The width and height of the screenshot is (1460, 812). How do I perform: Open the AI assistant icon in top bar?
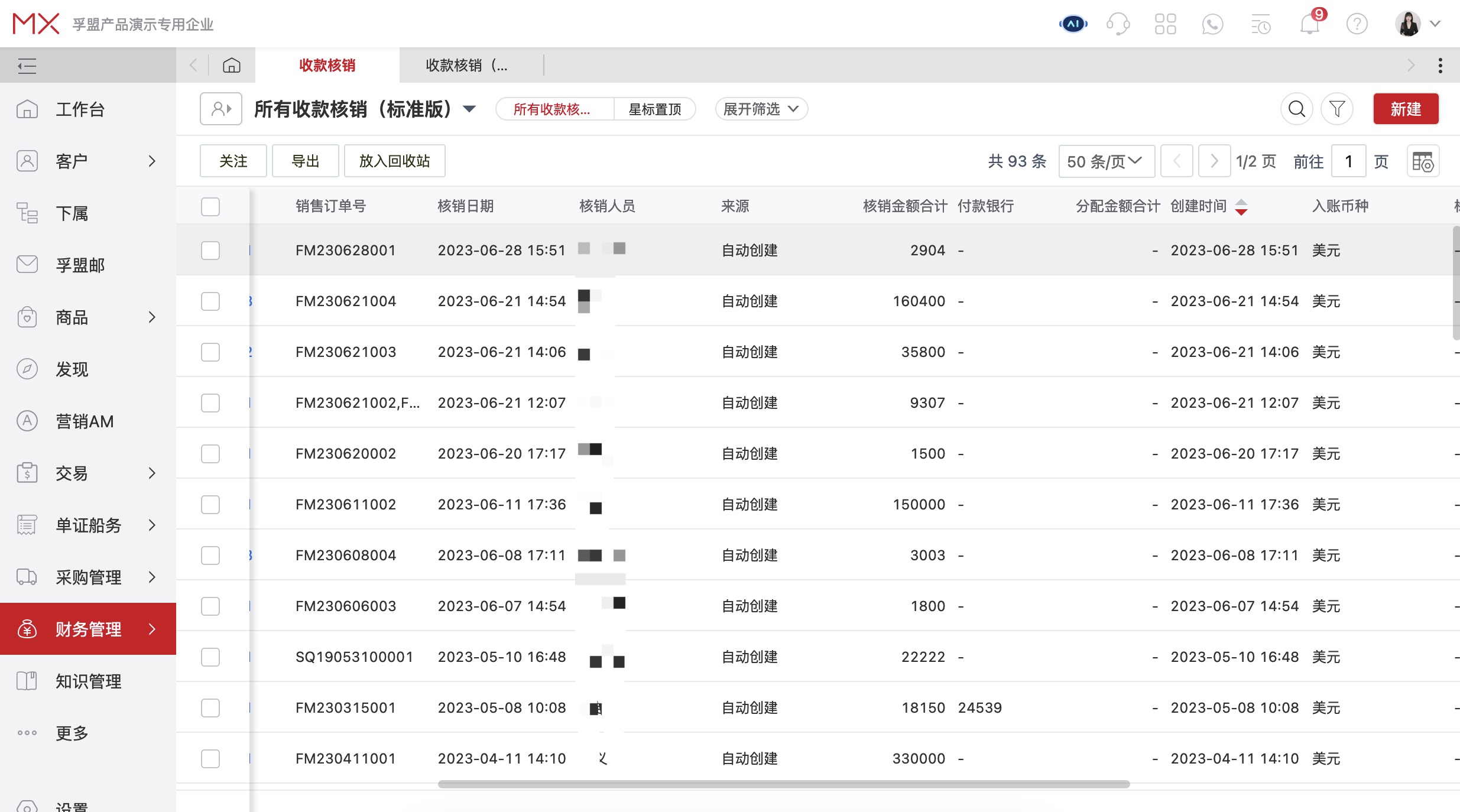tap(1072, 24)
